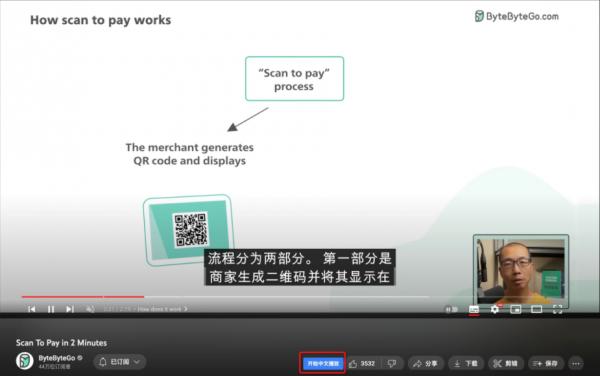Save (保存) video to playlist

[546, 363]
